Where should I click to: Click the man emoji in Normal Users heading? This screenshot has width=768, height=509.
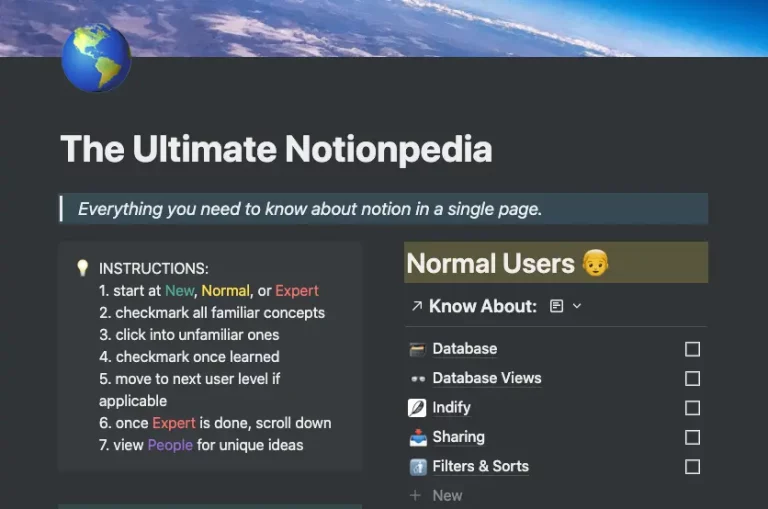coord(596,263)
